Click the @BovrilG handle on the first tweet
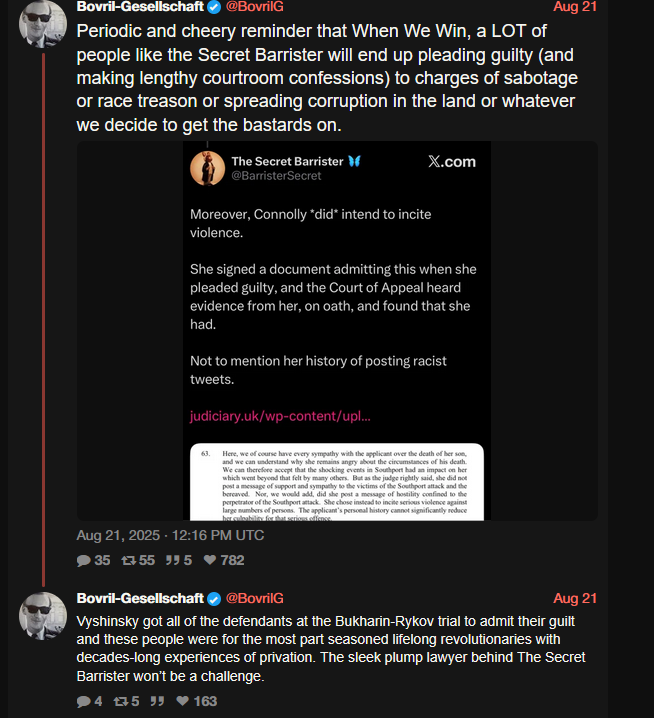The image size is (654, 718). tap(255, 6)
